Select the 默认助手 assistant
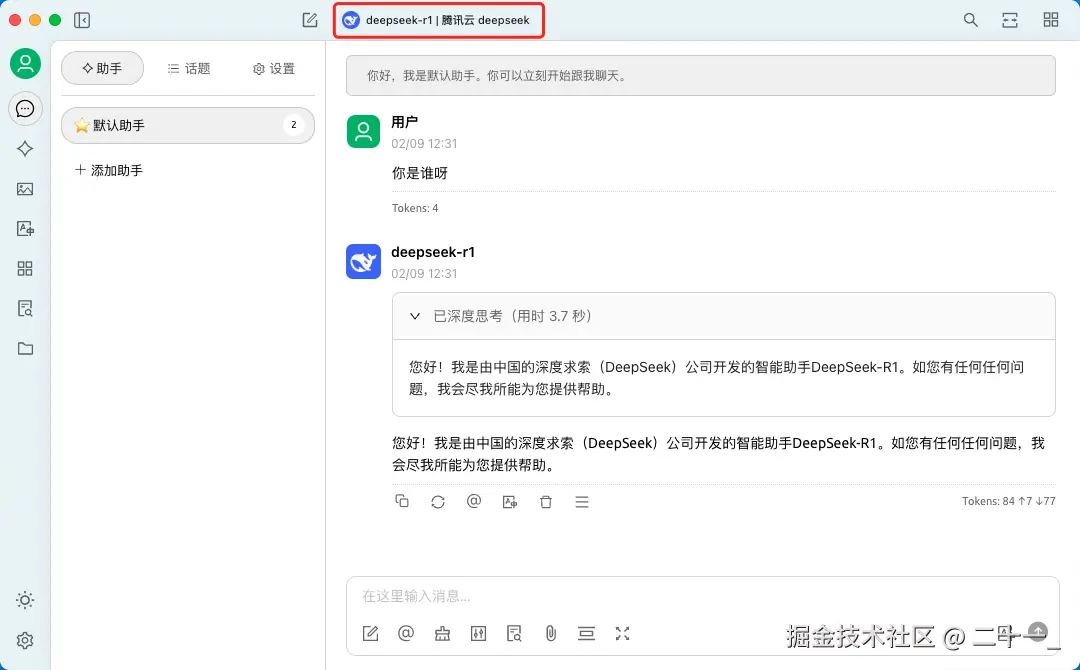Screen dimensions: 1080x670 [x=188, y=125]
